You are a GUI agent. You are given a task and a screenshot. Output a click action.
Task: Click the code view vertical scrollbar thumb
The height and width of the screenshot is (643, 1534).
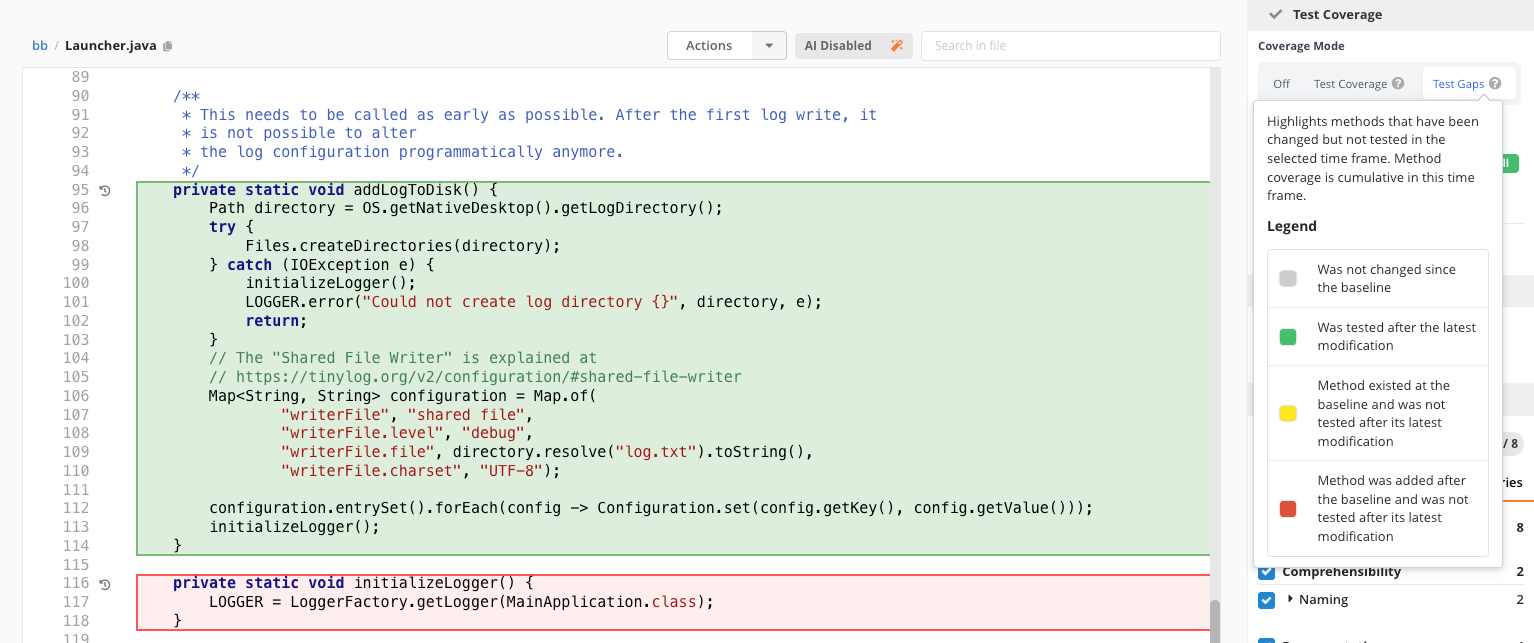pyautogui.click(x=1215, y=621)
